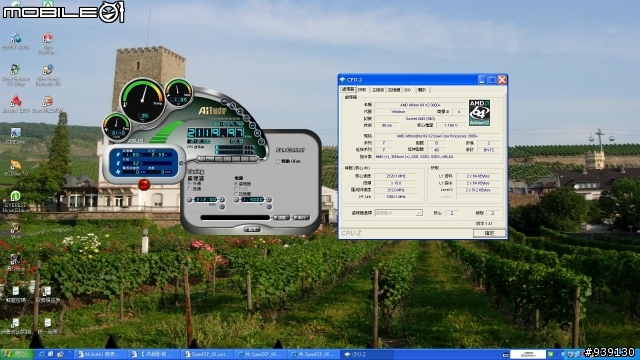
Task: Open the processor selection dropdown in CPU-Z
Action: [398, 213]
